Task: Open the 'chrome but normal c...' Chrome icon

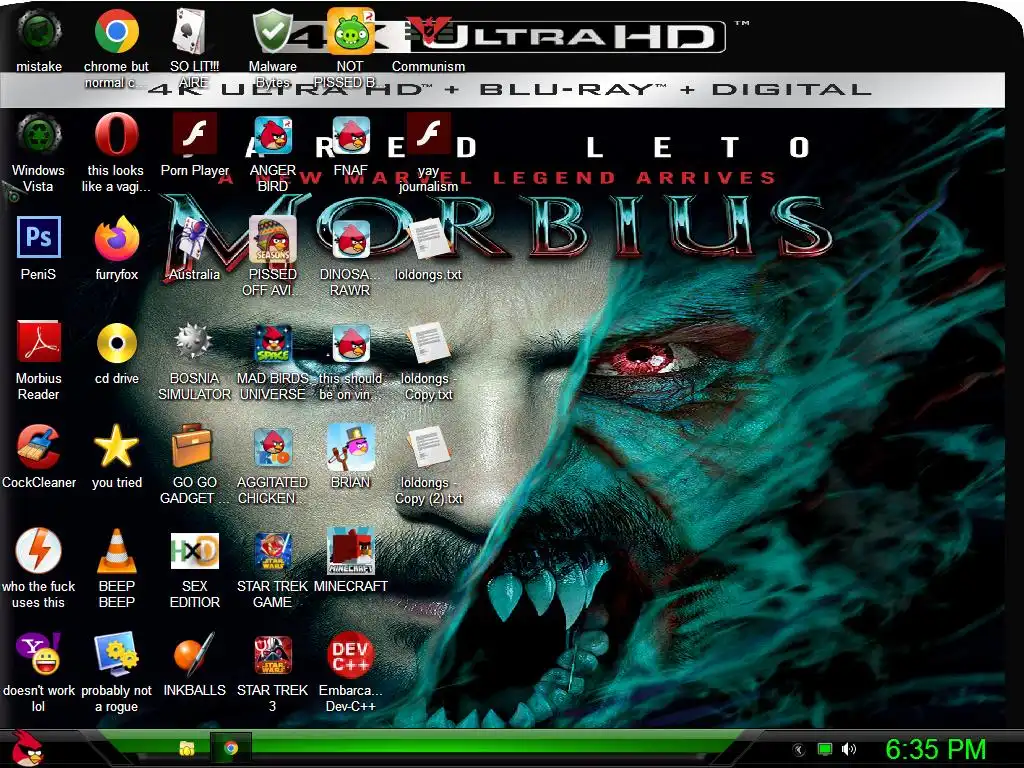Action: tap(116, 31)
